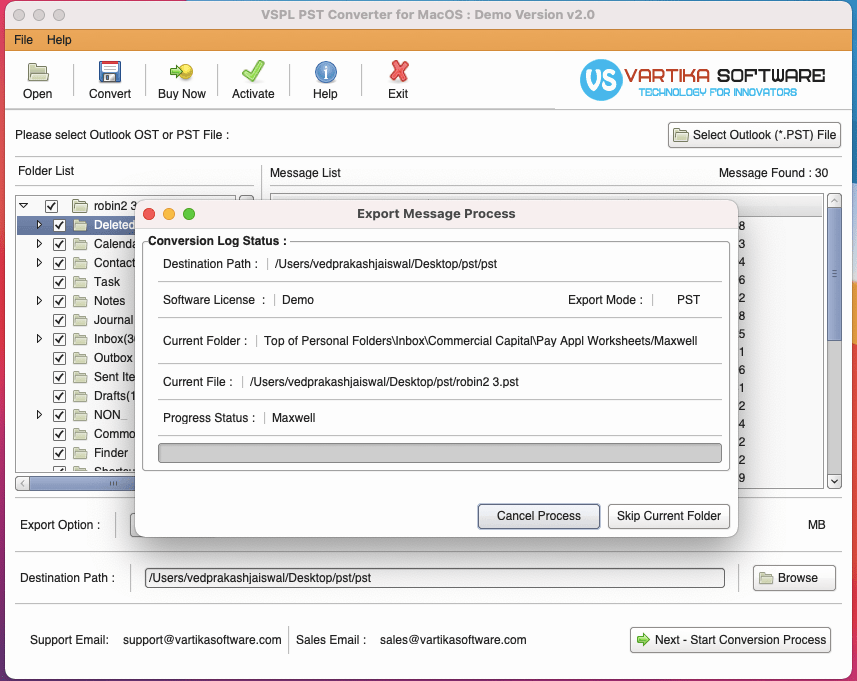Click the Destination Path input field
857x681 pixels.
435,578
